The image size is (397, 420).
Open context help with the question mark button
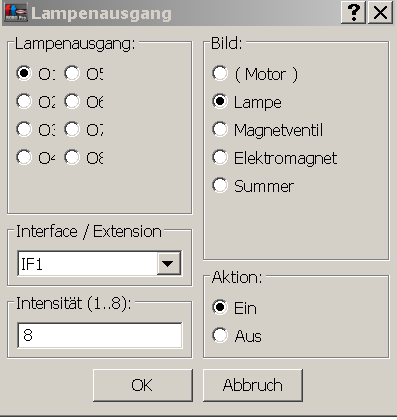pos(353,13)
